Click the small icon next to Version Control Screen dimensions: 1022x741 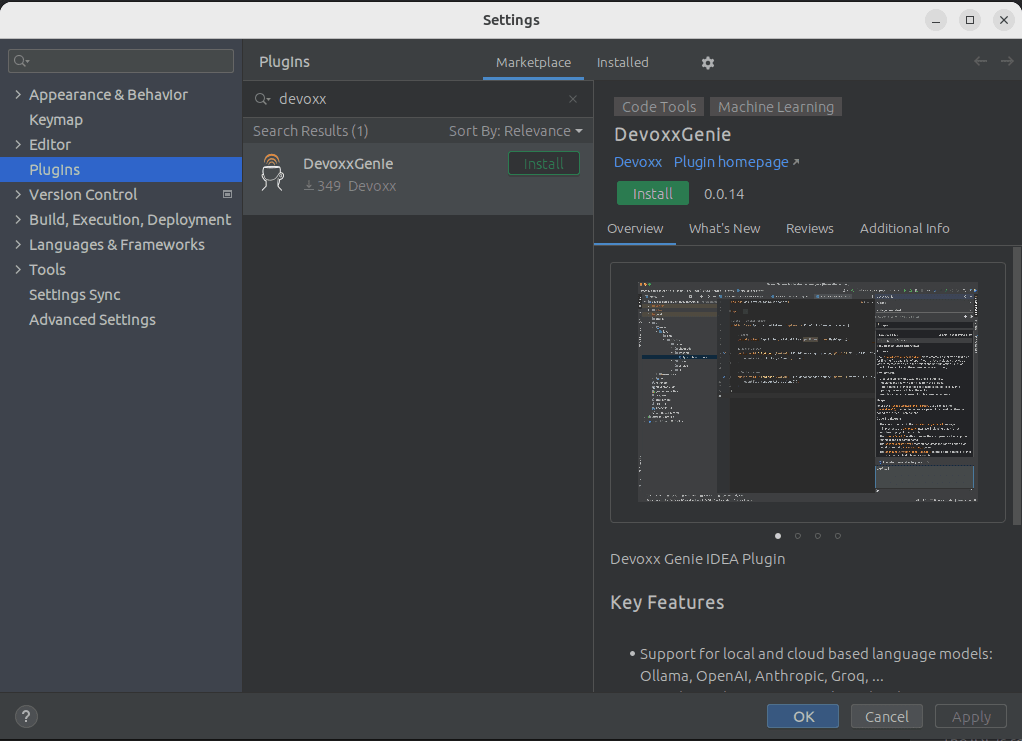227,194
